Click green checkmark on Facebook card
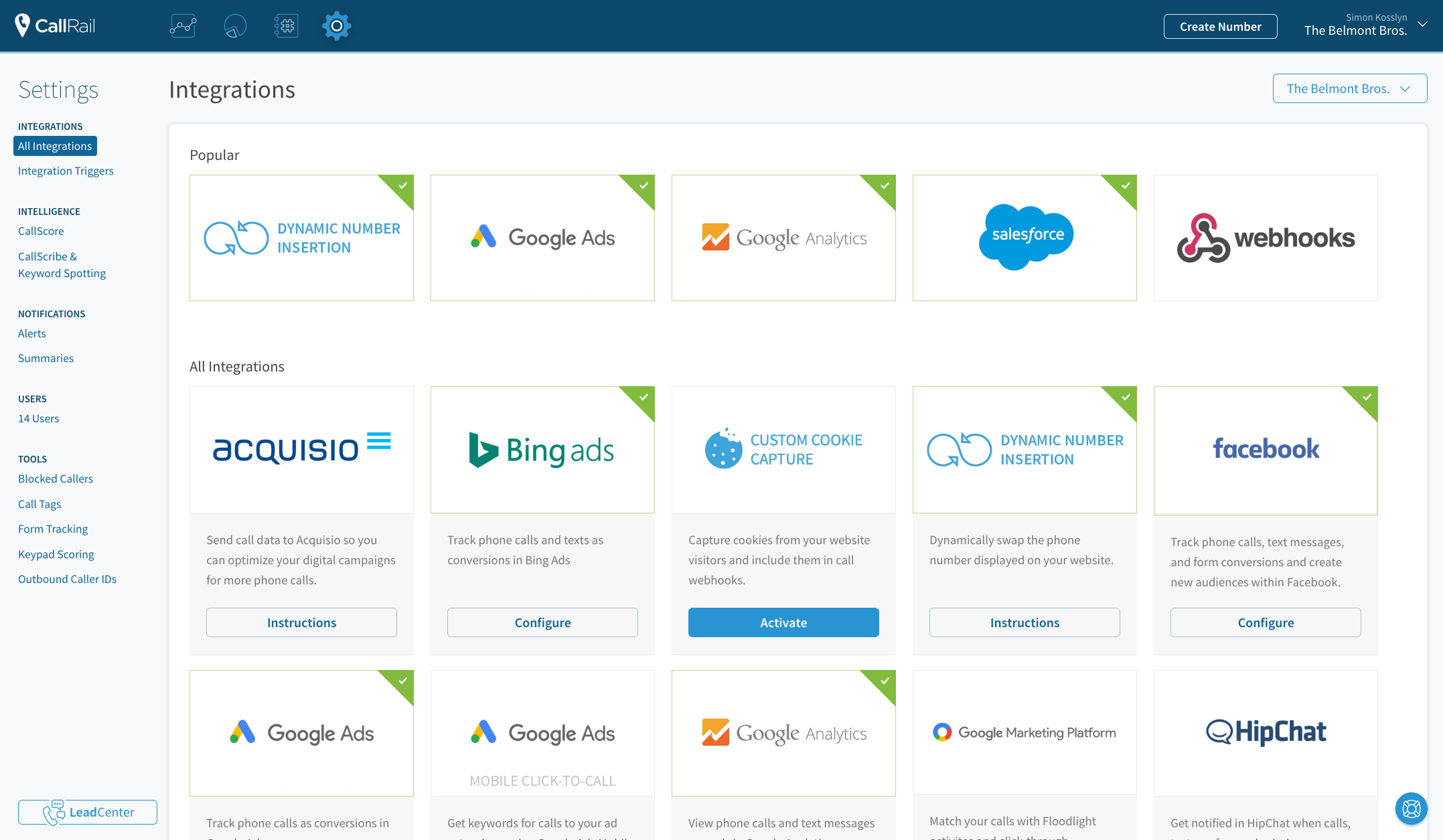Screen dimensions: 1443x840 pyautogui.click(x=1367, y=397)
